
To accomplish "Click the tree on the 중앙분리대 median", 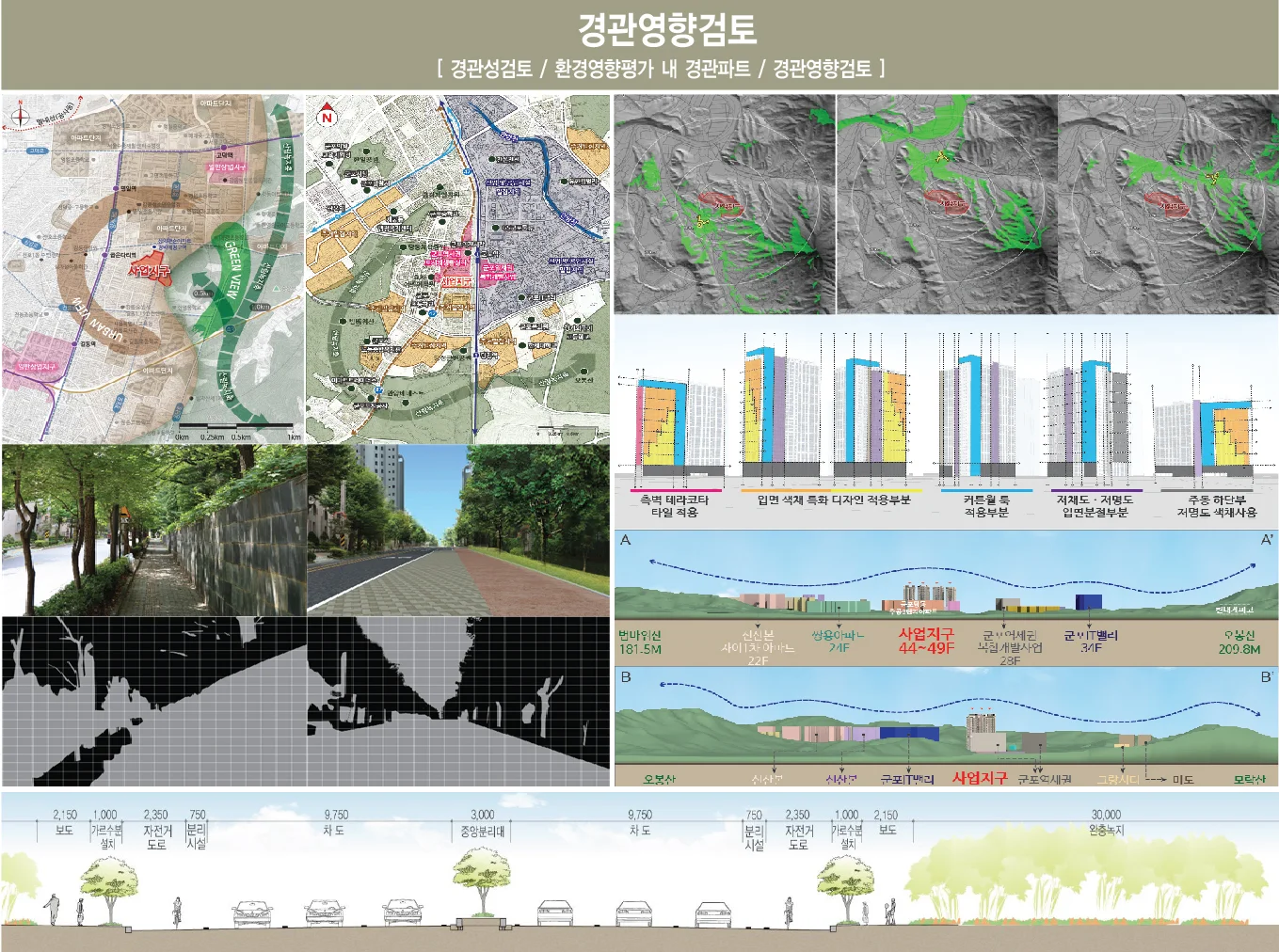I will coord(482,881).
